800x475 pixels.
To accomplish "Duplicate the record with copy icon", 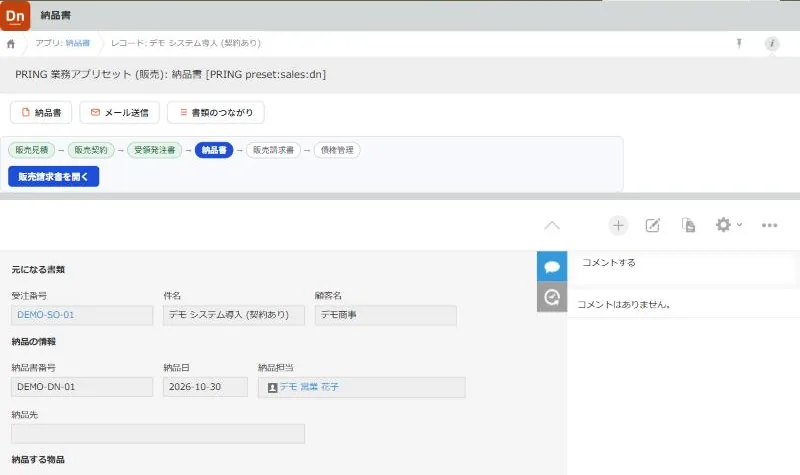I will 688,225.
